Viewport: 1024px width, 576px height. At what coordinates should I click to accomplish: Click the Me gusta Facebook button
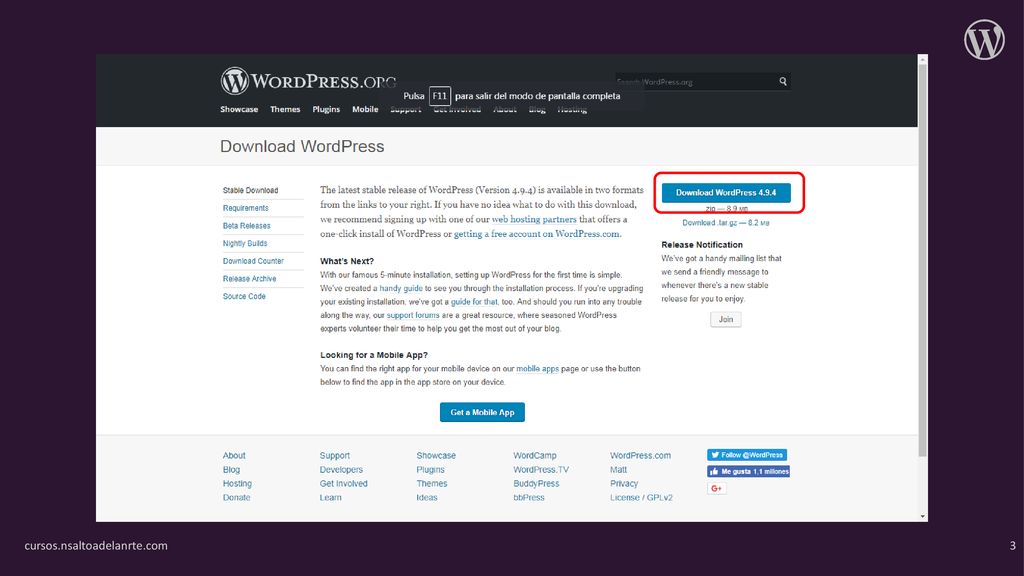click(748, 471)
